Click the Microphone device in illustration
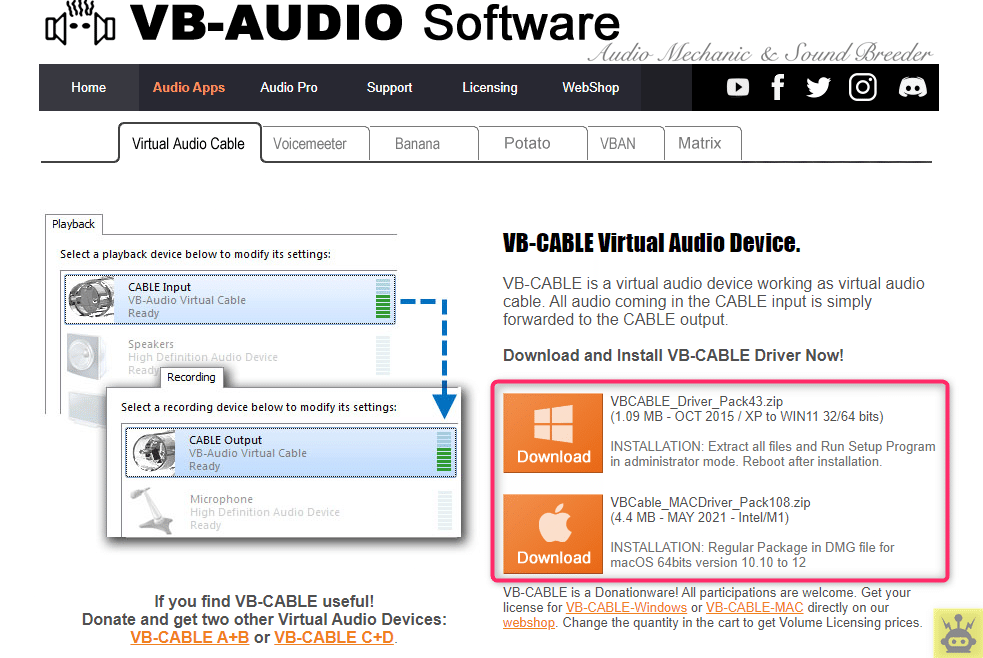Viewport: 983px width, 658px height. click(291, 511)
